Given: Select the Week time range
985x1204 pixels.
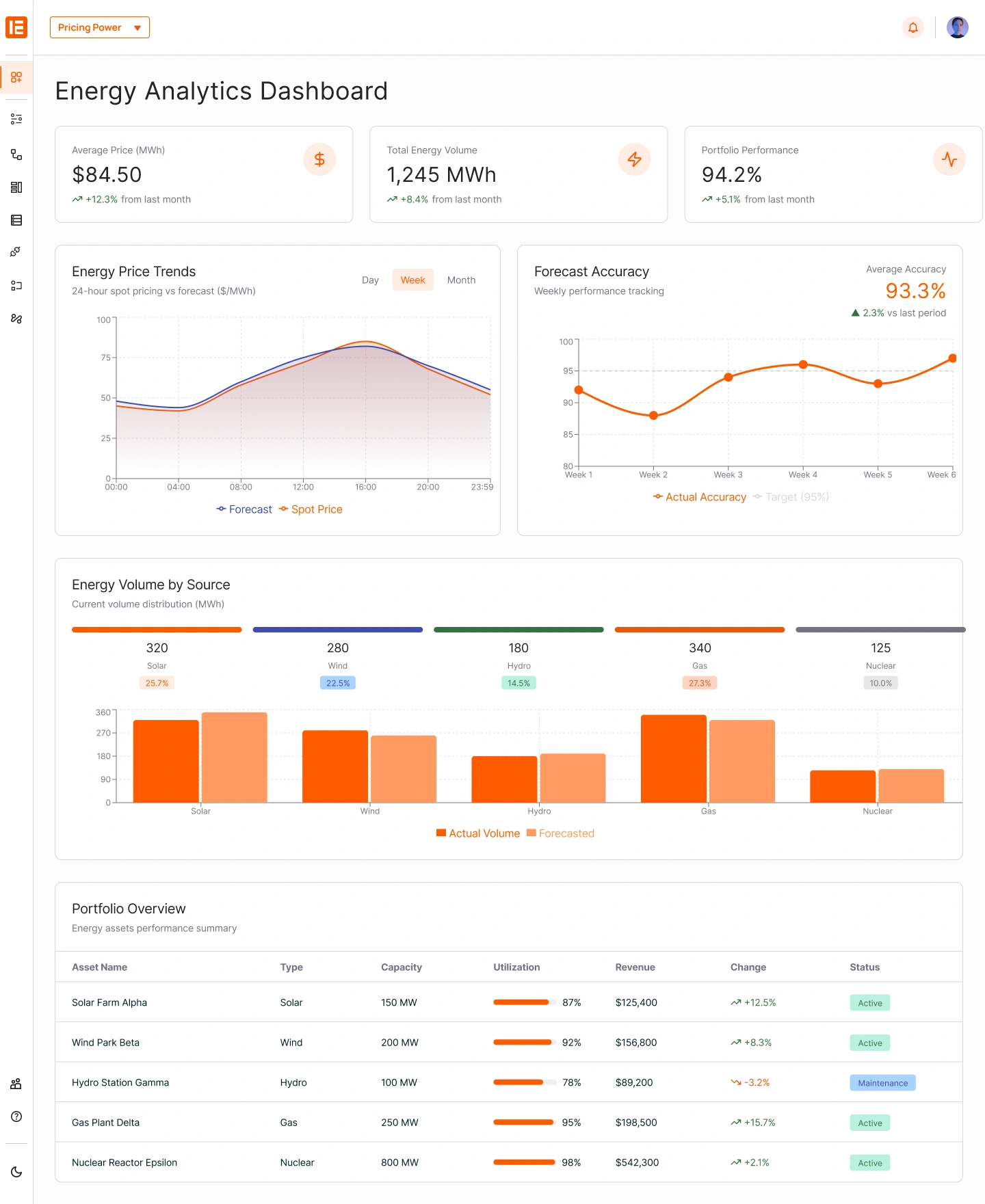Looking at the screenshot, I should 412,280.
